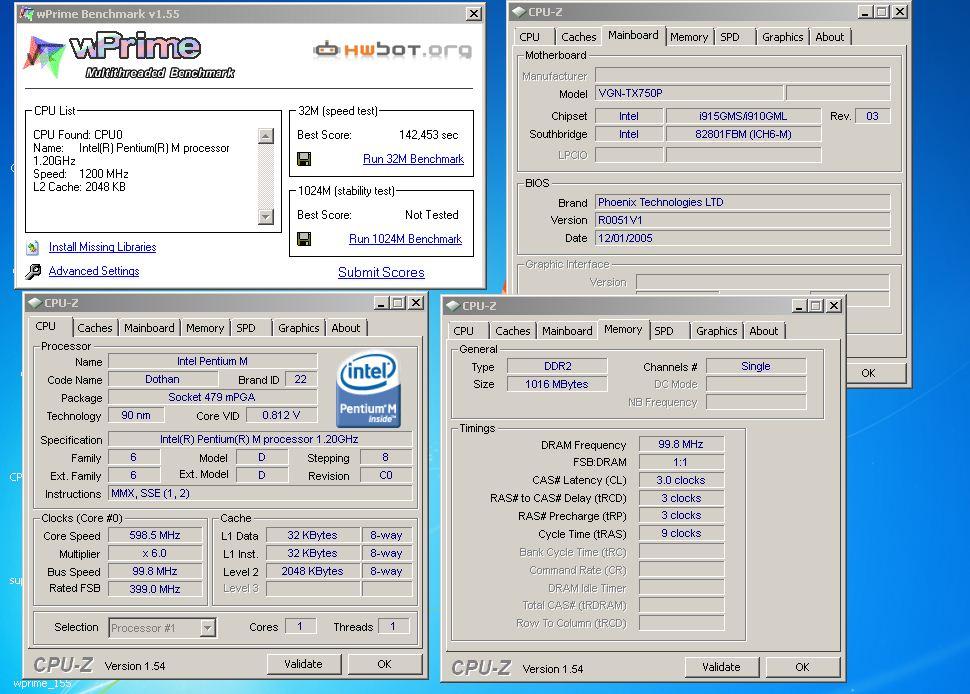
Task: Click OK in Memory tab window
Action: point(802,667)
